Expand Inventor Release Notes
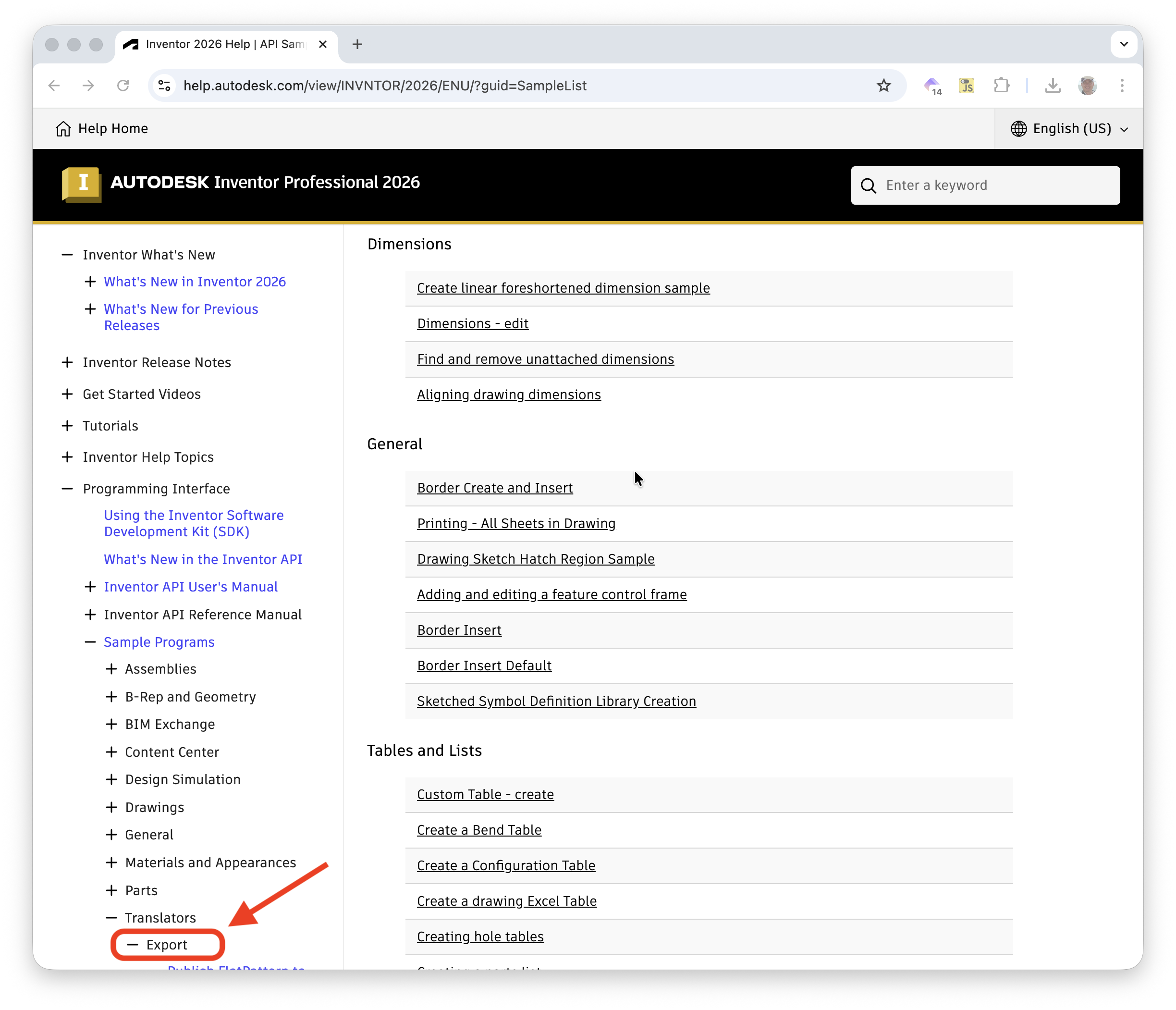Image resolution: width=1176 pixels, height=1010 pixels. coord(68,362)
